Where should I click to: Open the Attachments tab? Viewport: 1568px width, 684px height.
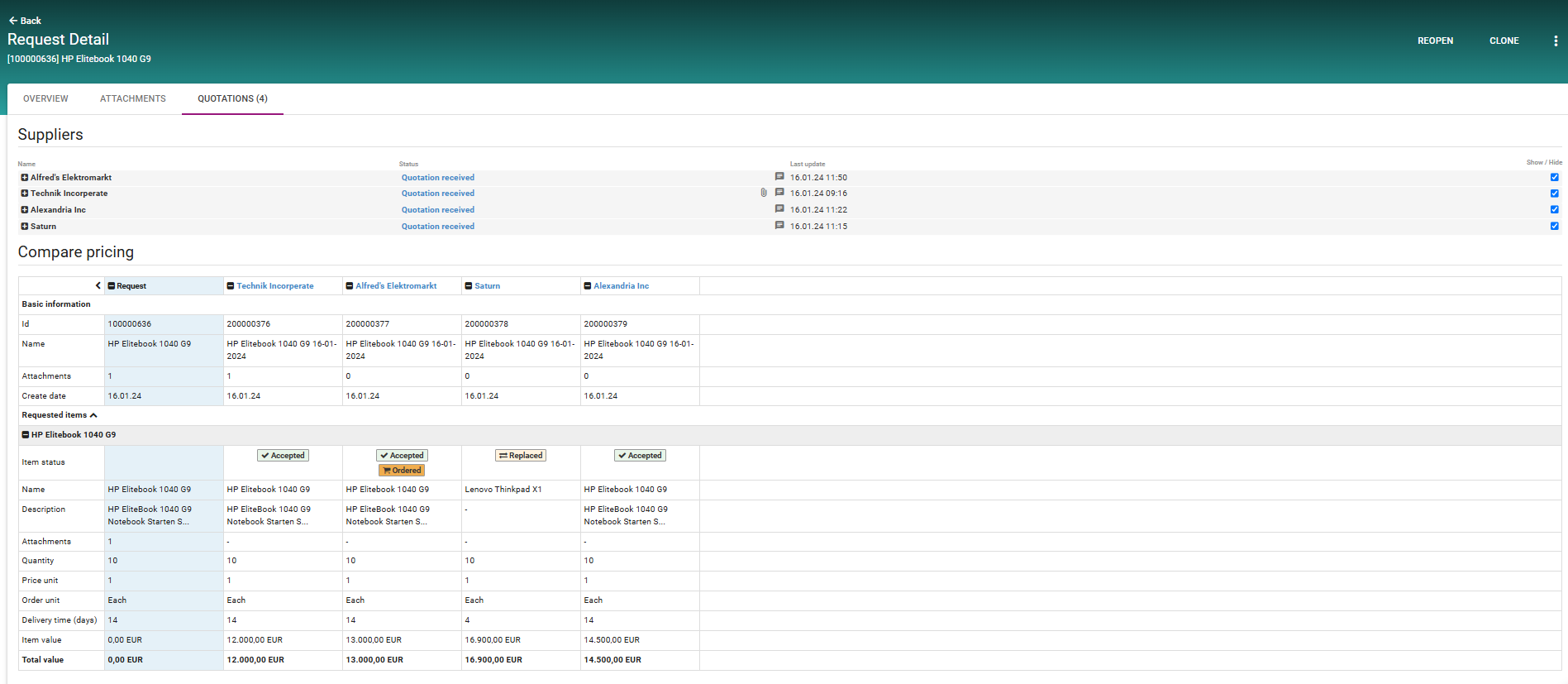[132, 98]
